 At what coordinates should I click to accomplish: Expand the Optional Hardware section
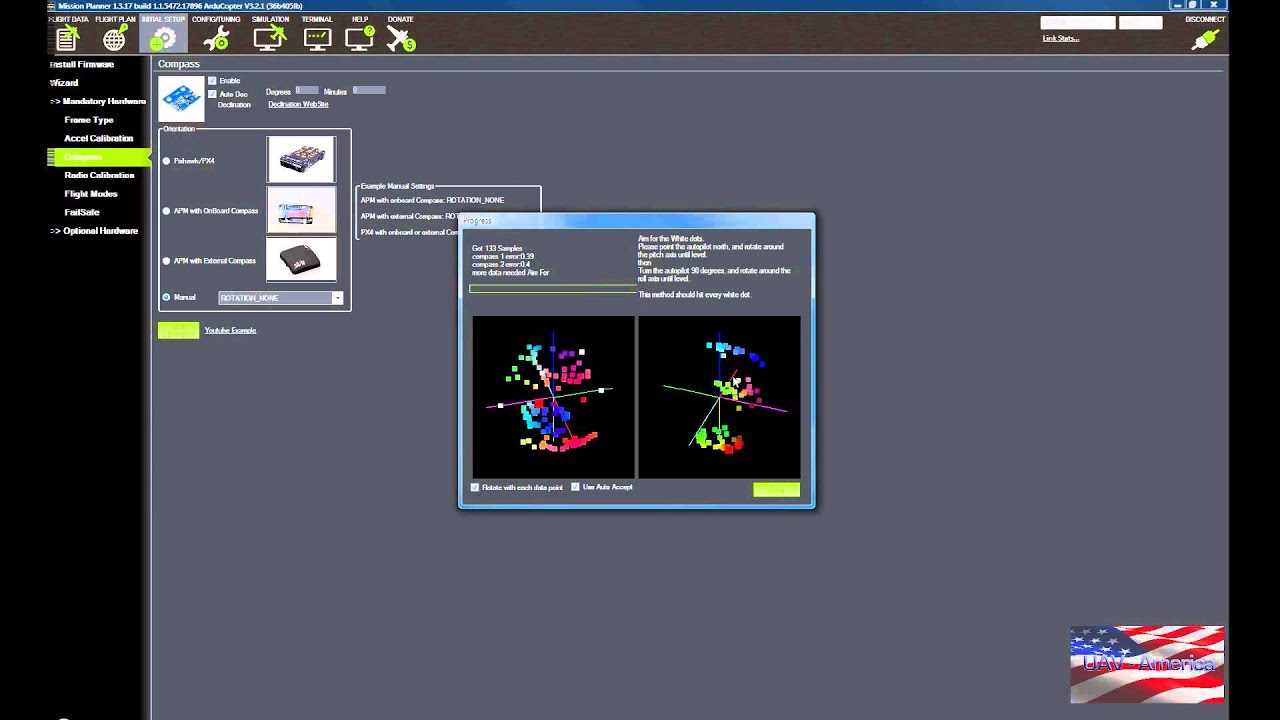[x=94, y=231]
